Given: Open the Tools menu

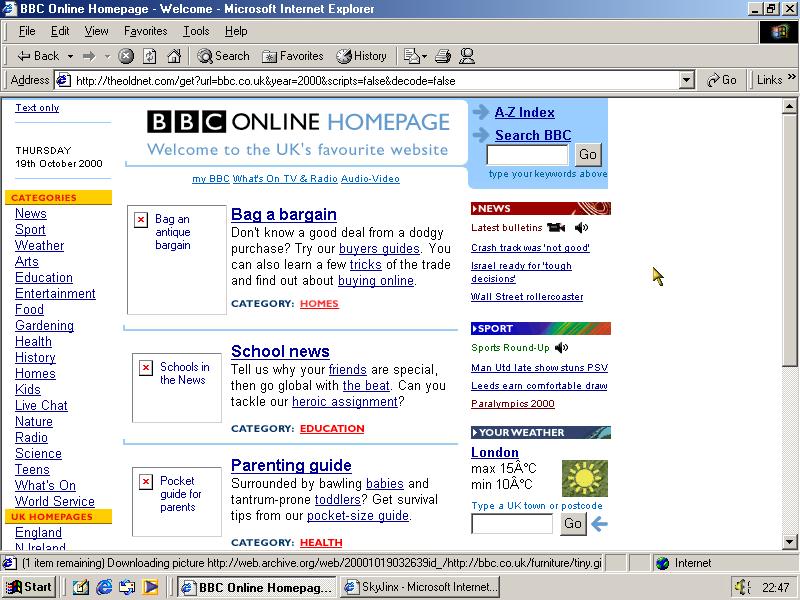Looking at the screenshot, I should point(196,31).
